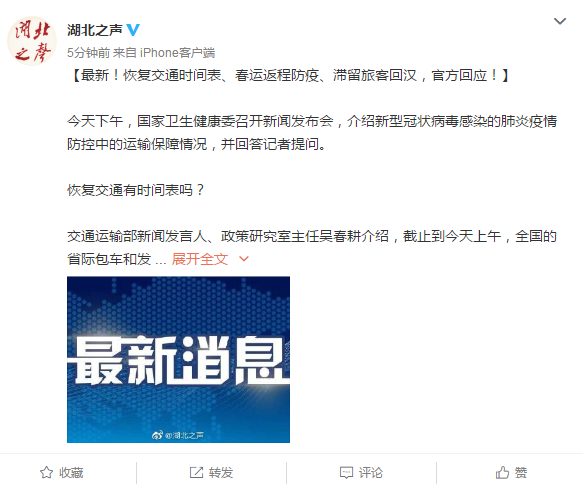Click the 评论 label text
The height and width of the screenshot is (491, 583).
(371, 473)
